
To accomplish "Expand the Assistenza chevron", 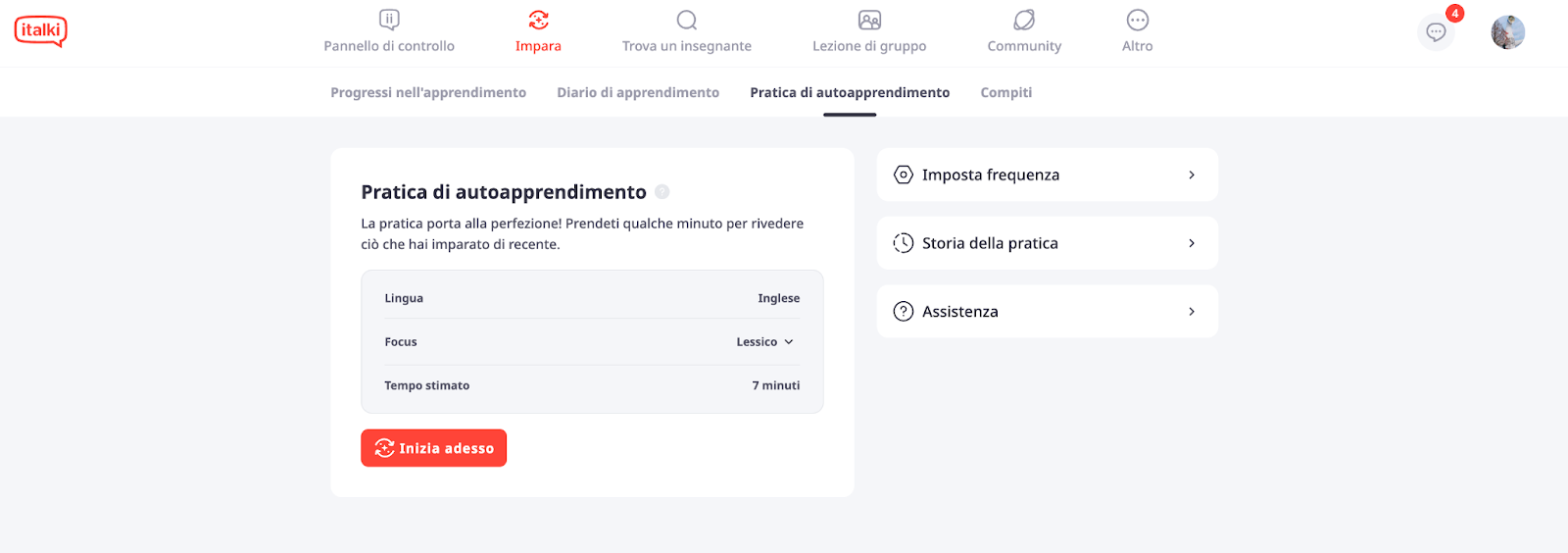I will (x=1192, y=312).
